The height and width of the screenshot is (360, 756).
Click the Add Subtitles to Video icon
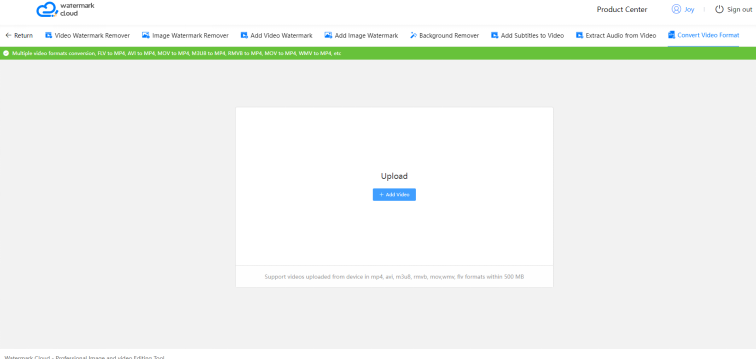point(494,35)
